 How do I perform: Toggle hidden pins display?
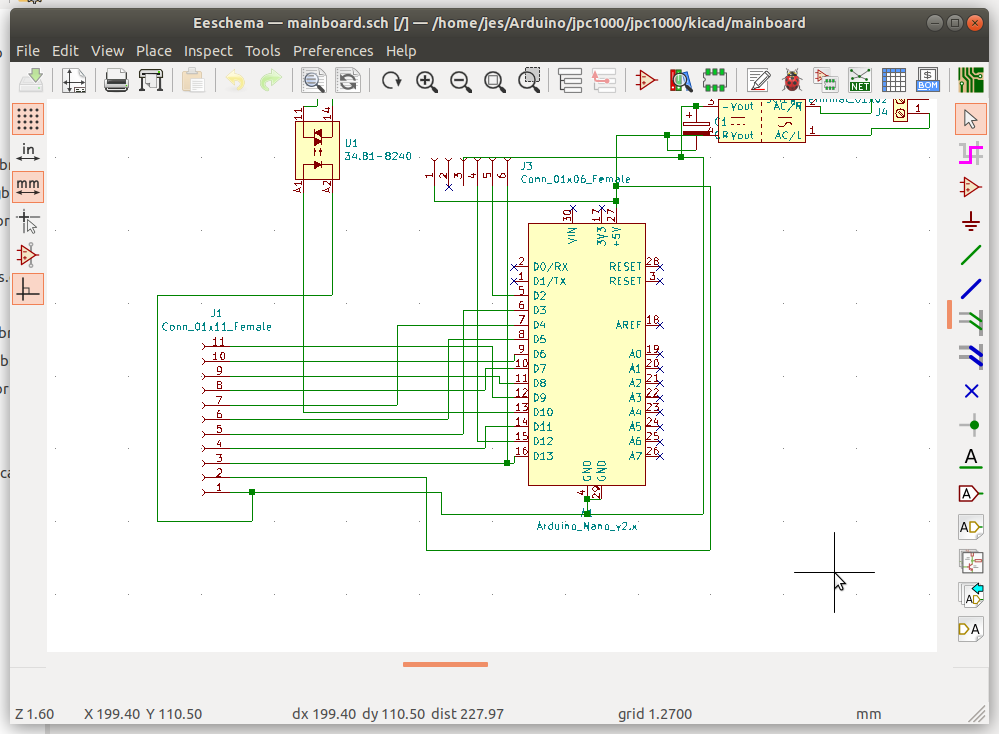point(28,255)
